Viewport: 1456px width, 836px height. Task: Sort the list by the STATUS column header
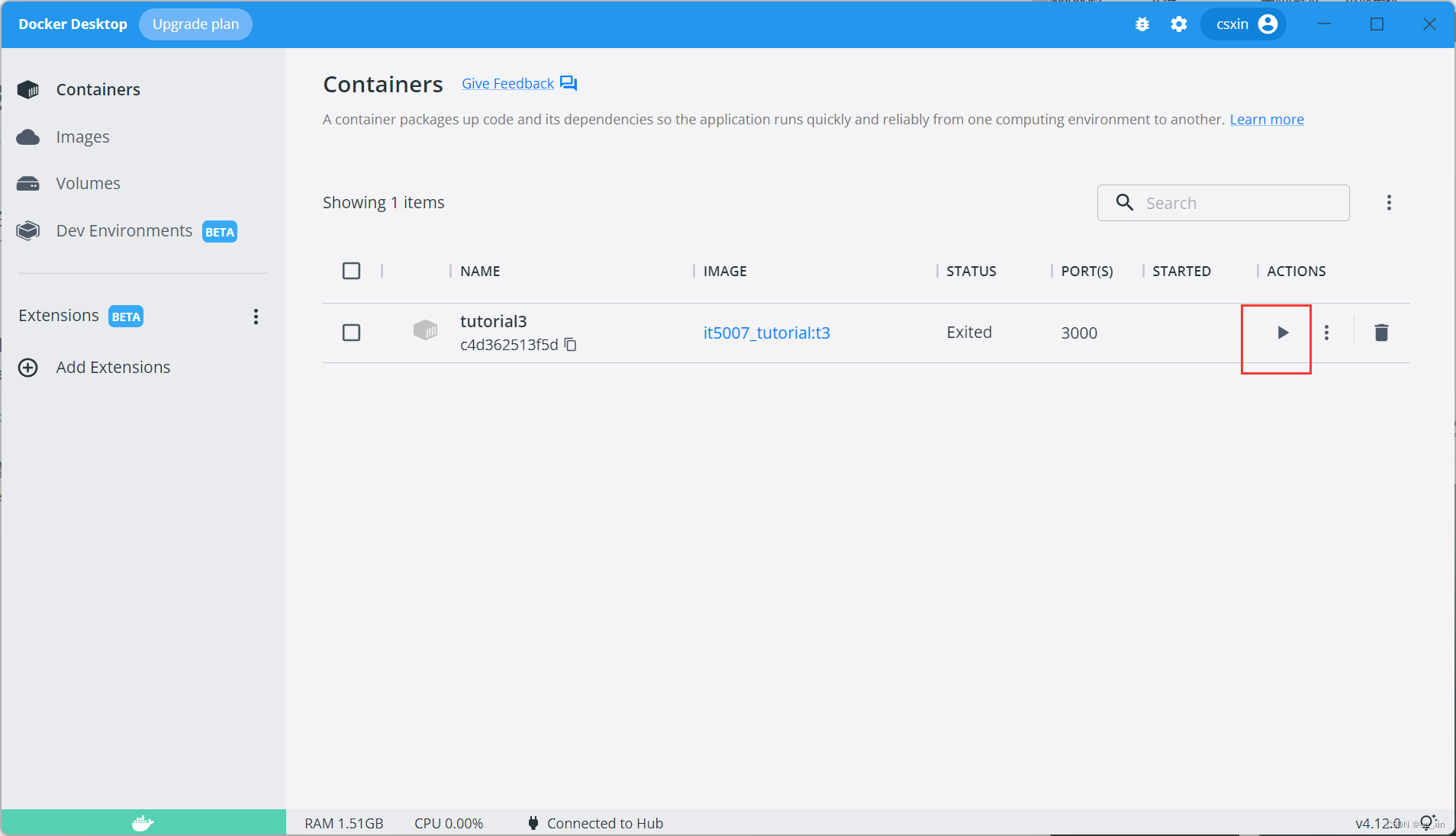tap(971, 271)
